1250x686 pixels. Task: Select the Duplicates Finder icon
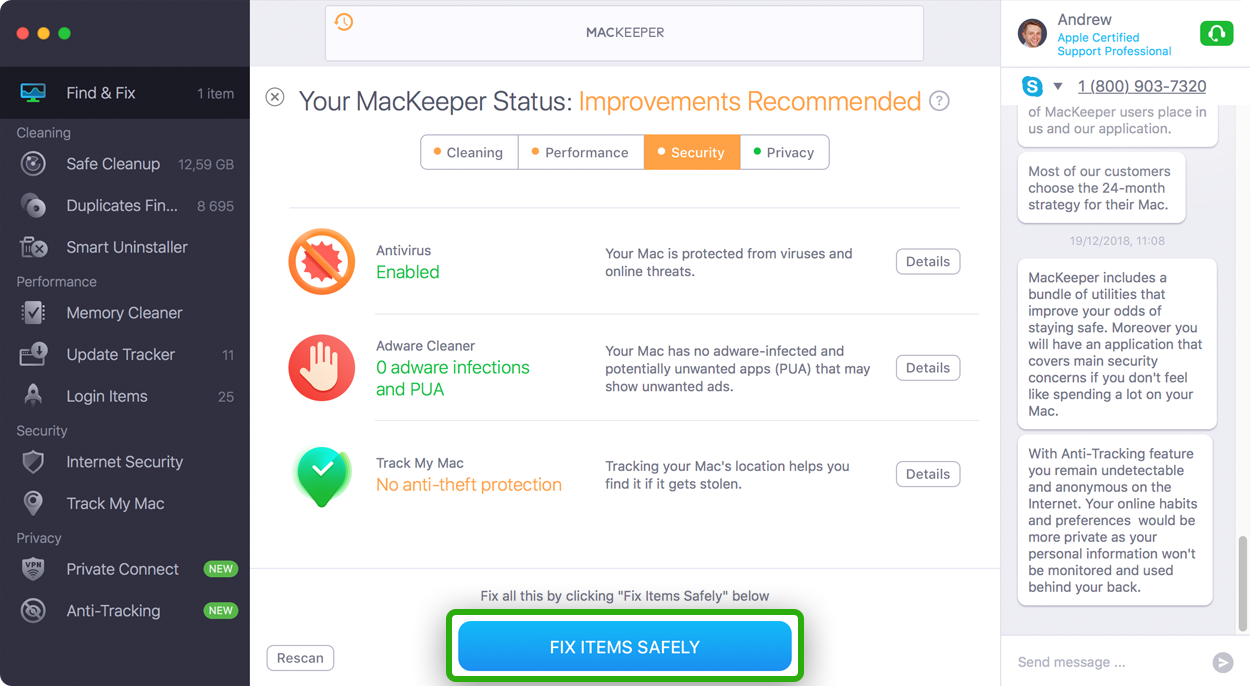coord(33,206)
